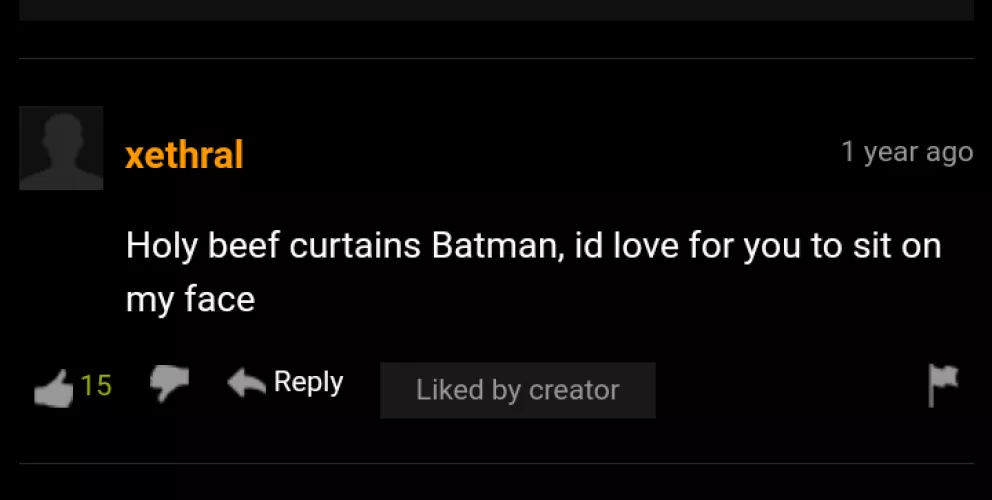Image resolution: width=992 pixels, height=500 pixels.
Task: Click the dark panel above the comment
Action: [496, 10]
